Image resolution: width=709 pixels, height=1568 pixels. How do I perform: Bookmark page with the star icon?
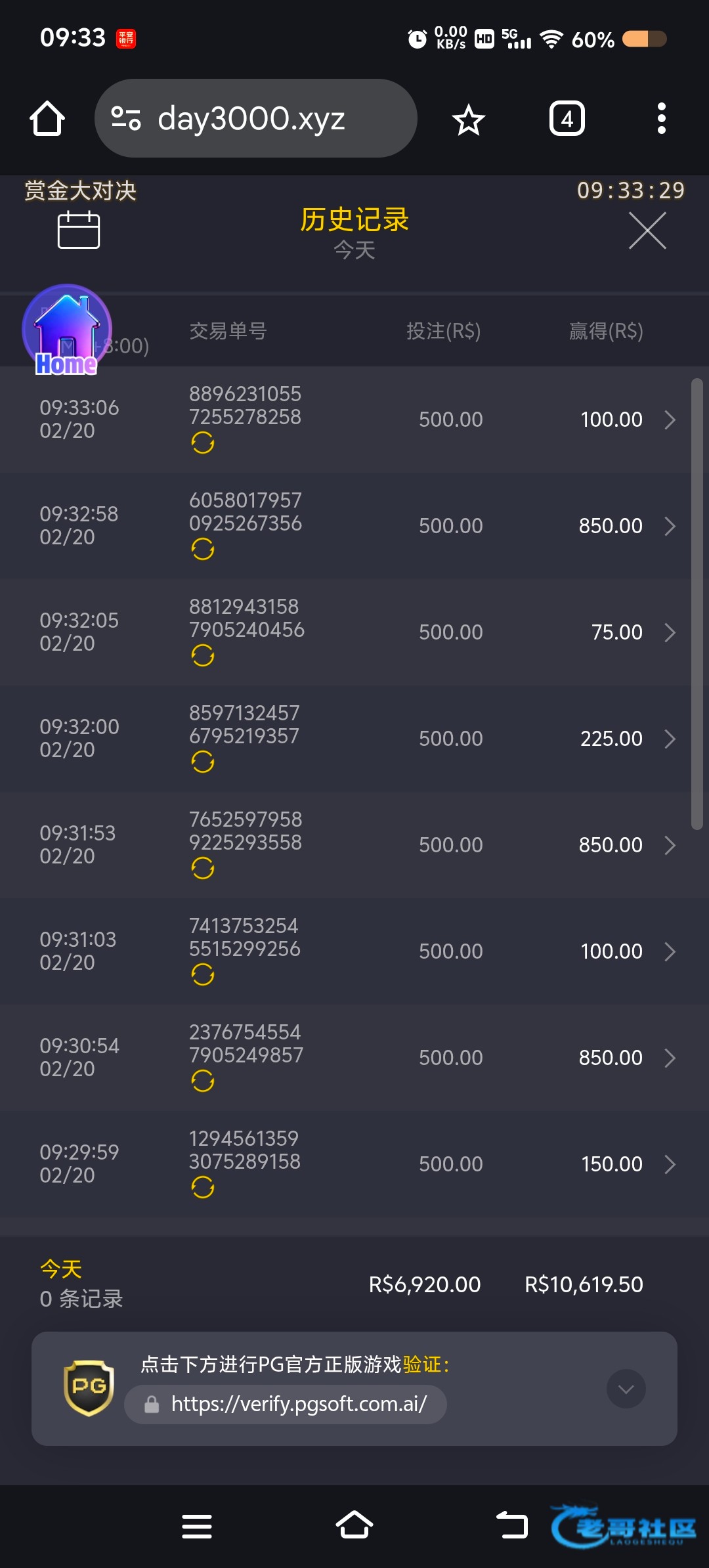[468, 120]
